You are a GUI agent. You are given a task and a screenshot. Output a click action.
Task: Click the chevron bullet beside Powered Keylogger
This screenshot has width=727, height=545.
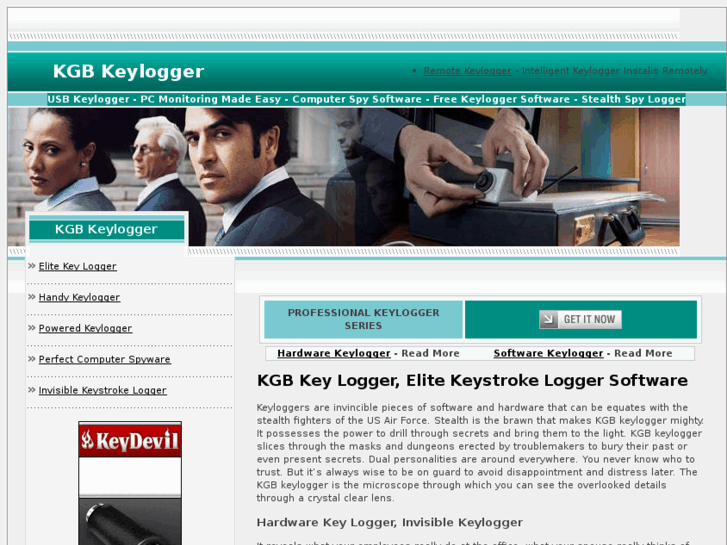click(x=32, y=328)
